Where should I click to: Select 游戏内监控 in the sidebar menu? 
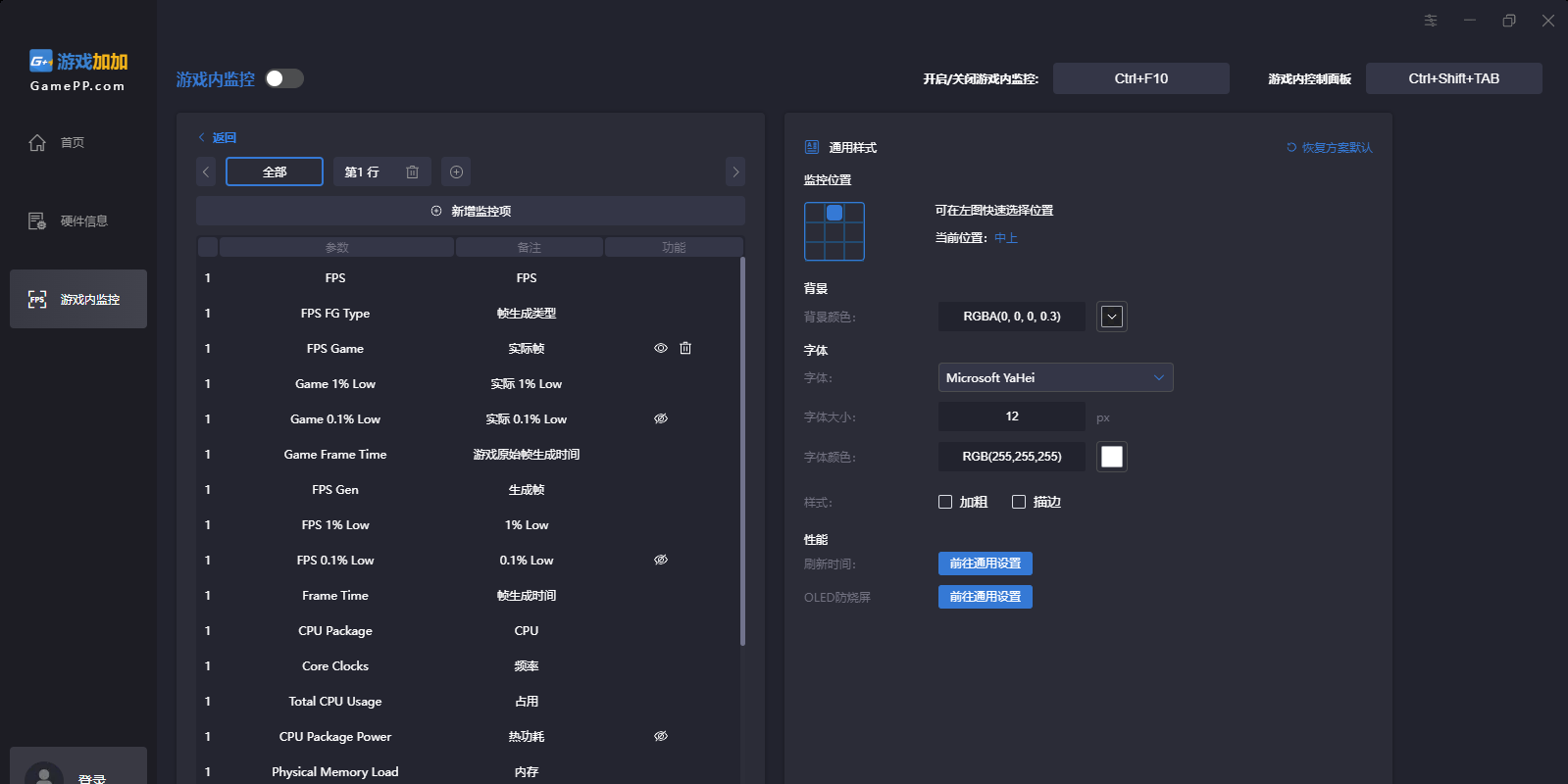78,299
